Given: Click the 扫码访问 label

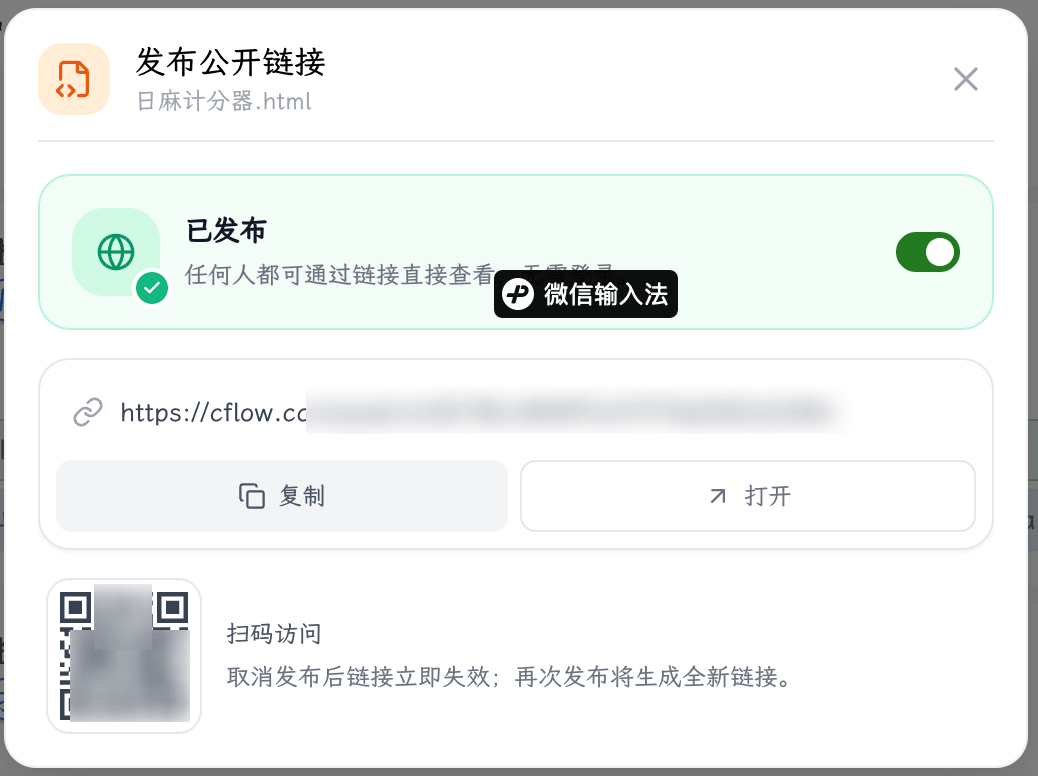Looking at the screenshot, I should [274, 634].
